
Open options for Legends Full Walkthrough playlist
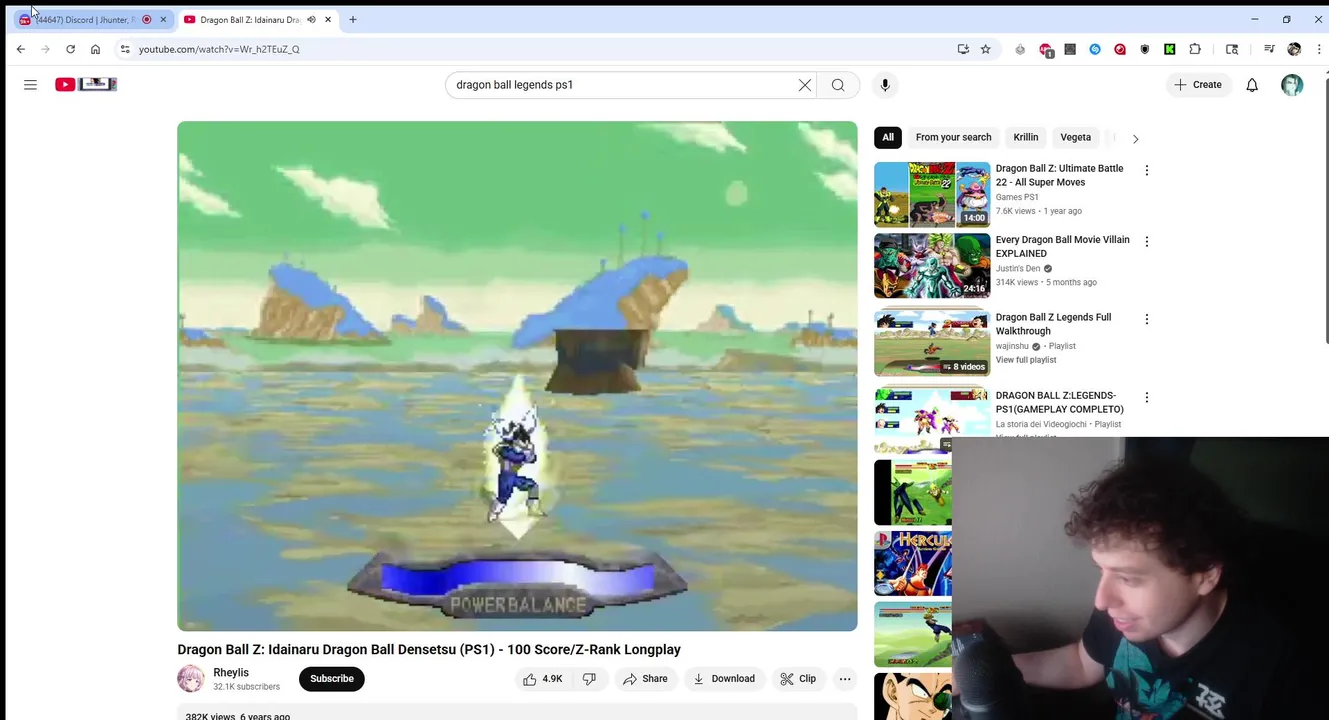click(1147, 320)
